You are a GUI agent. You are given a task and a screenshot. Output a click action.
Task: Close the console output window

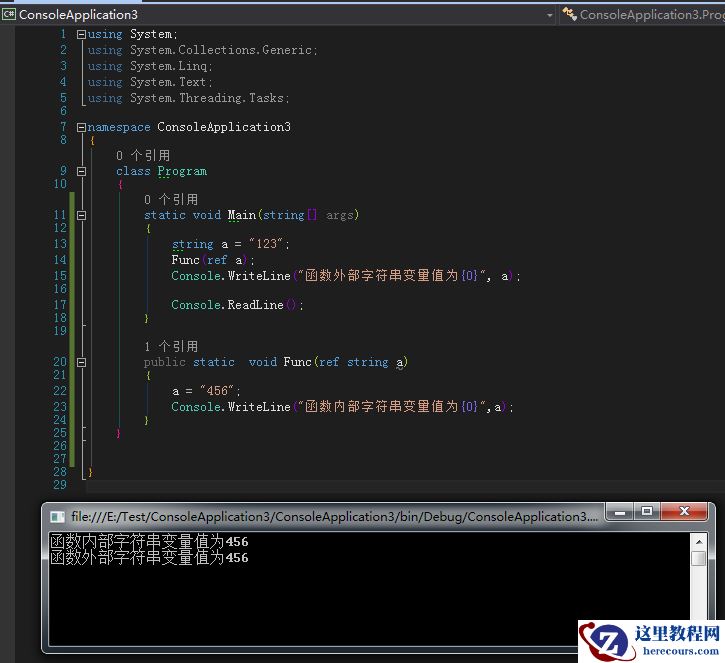pyautogui.click(x=684, y=512)
